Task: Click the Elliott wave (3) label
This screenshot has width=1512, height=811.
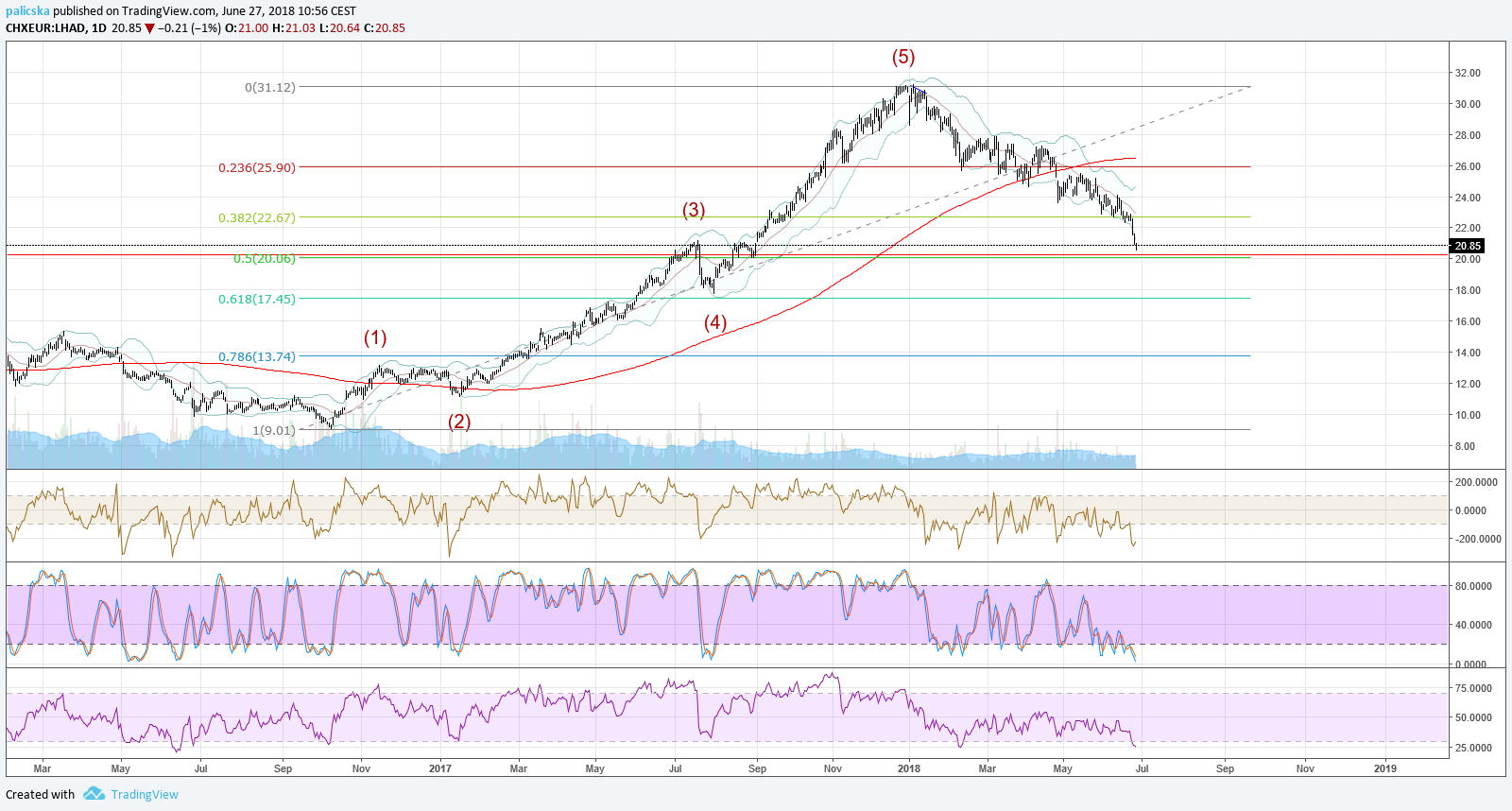Action: (x=694, y=210)
